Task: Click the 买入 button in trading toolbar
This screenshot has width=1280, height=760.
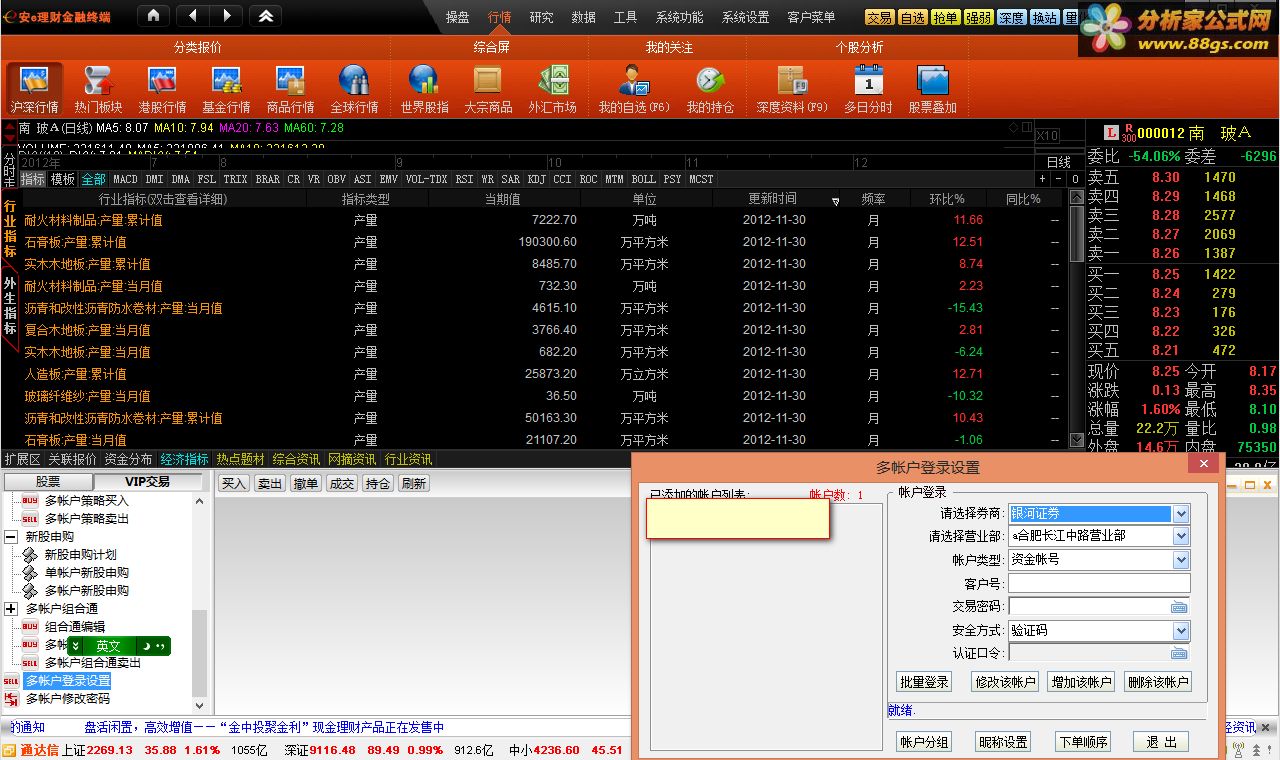Action: (234, 484)
